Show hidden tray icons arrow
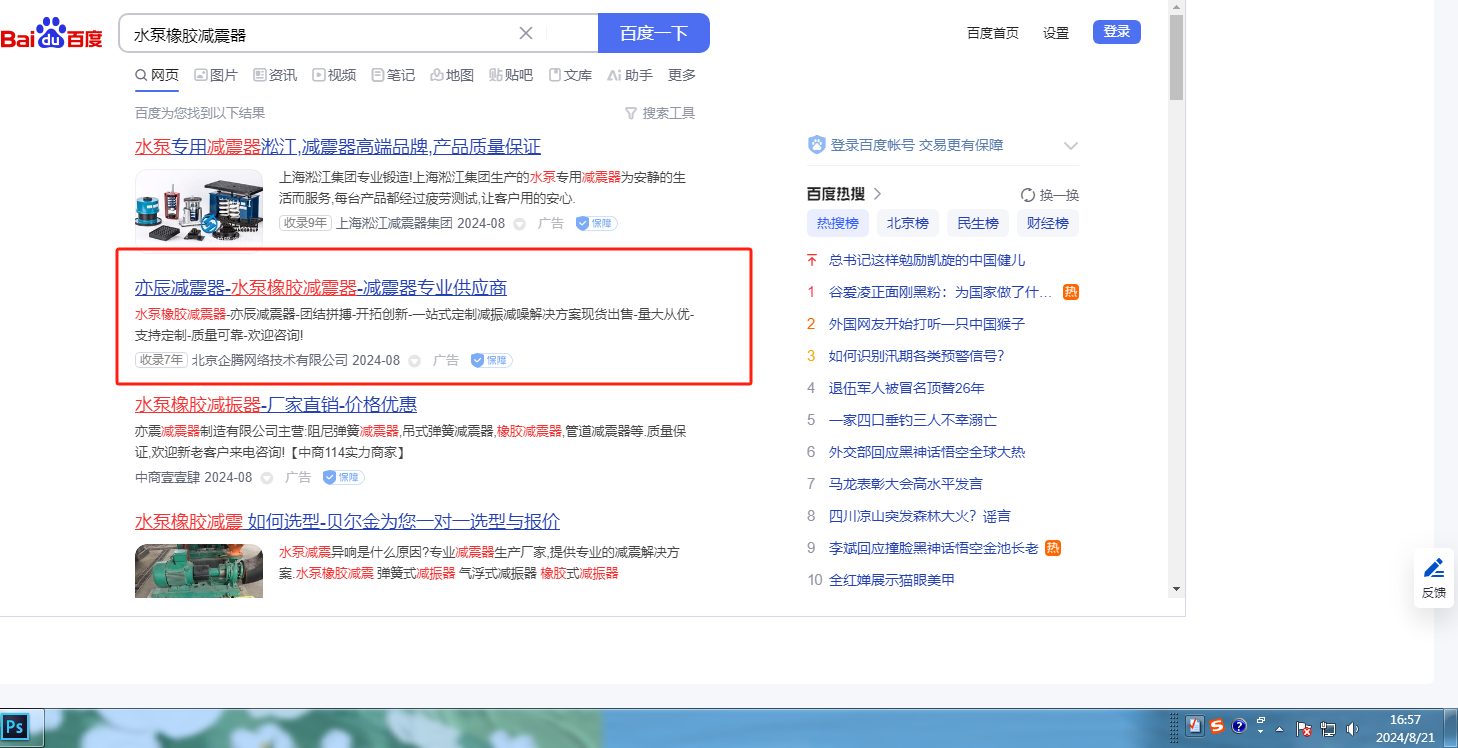1458x748 pixels. coord(1279,728)
